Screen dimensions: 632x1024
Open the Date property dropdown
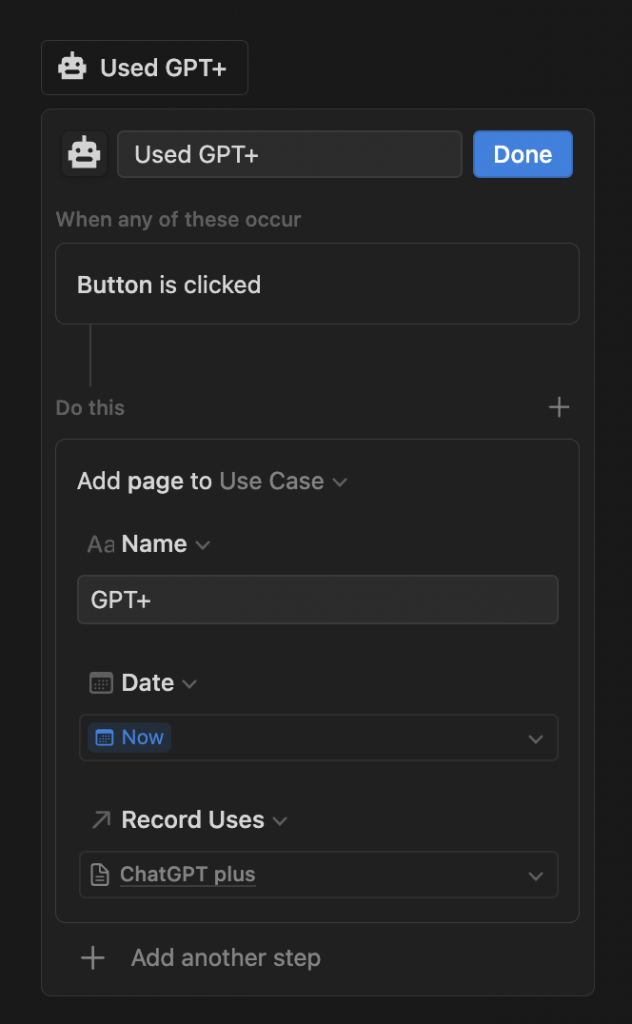pos(190,684)
